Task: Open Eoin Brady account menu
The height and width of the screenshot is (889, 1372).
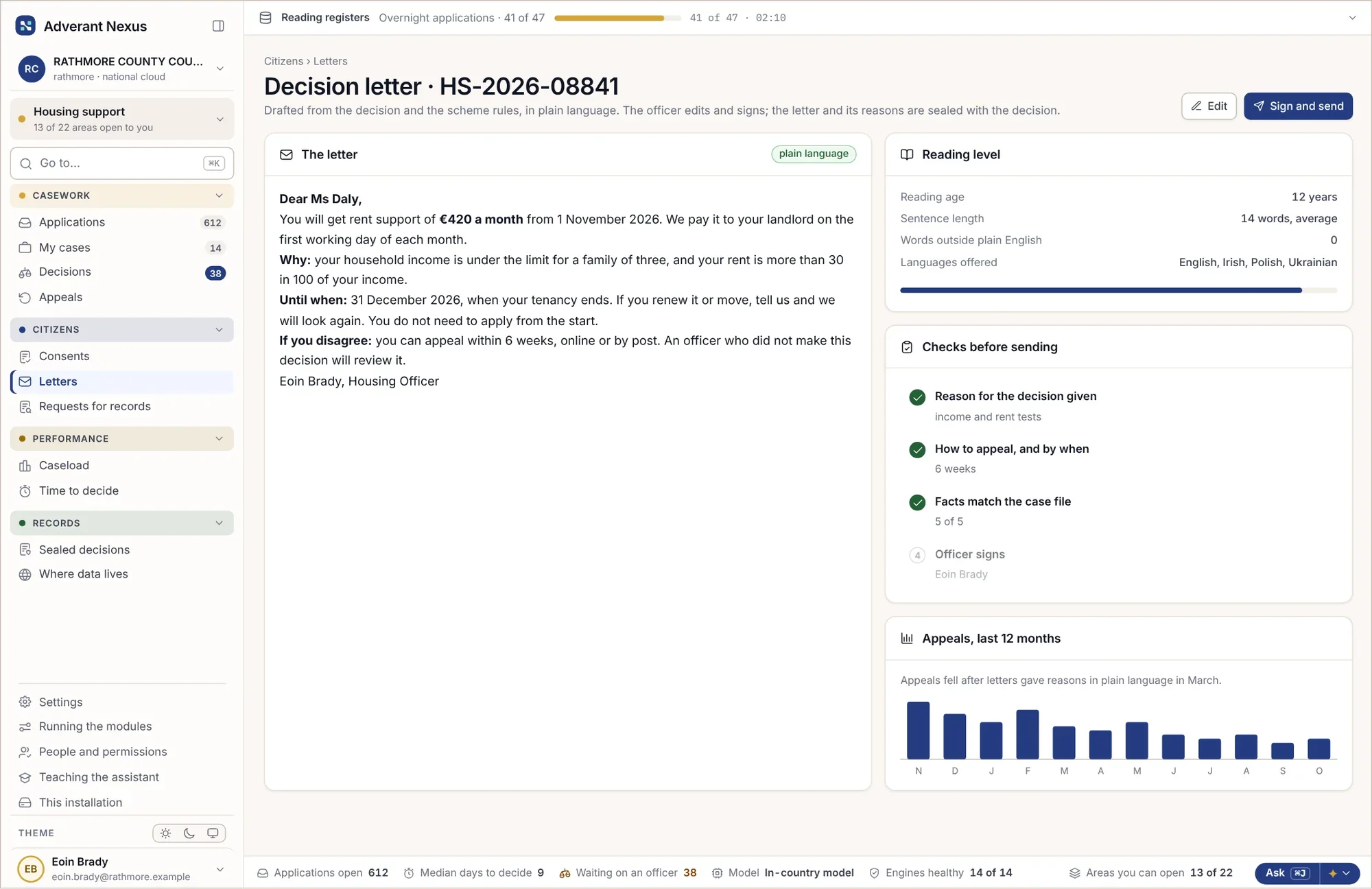Action: tap(122, 869)
